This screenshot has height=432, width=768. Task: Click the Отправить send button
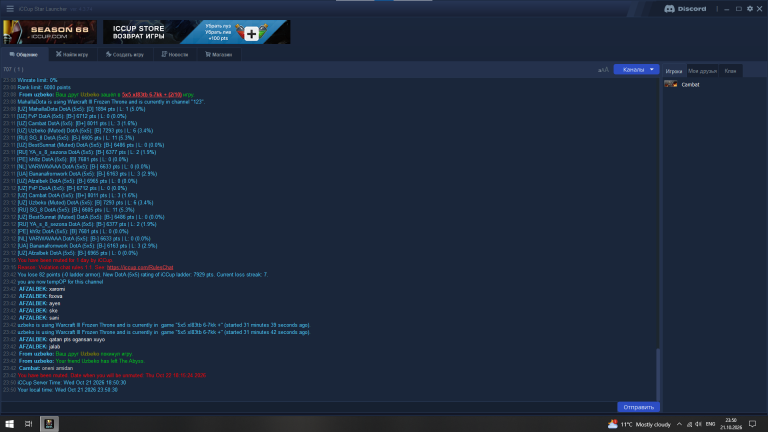(x=638, y=407)
